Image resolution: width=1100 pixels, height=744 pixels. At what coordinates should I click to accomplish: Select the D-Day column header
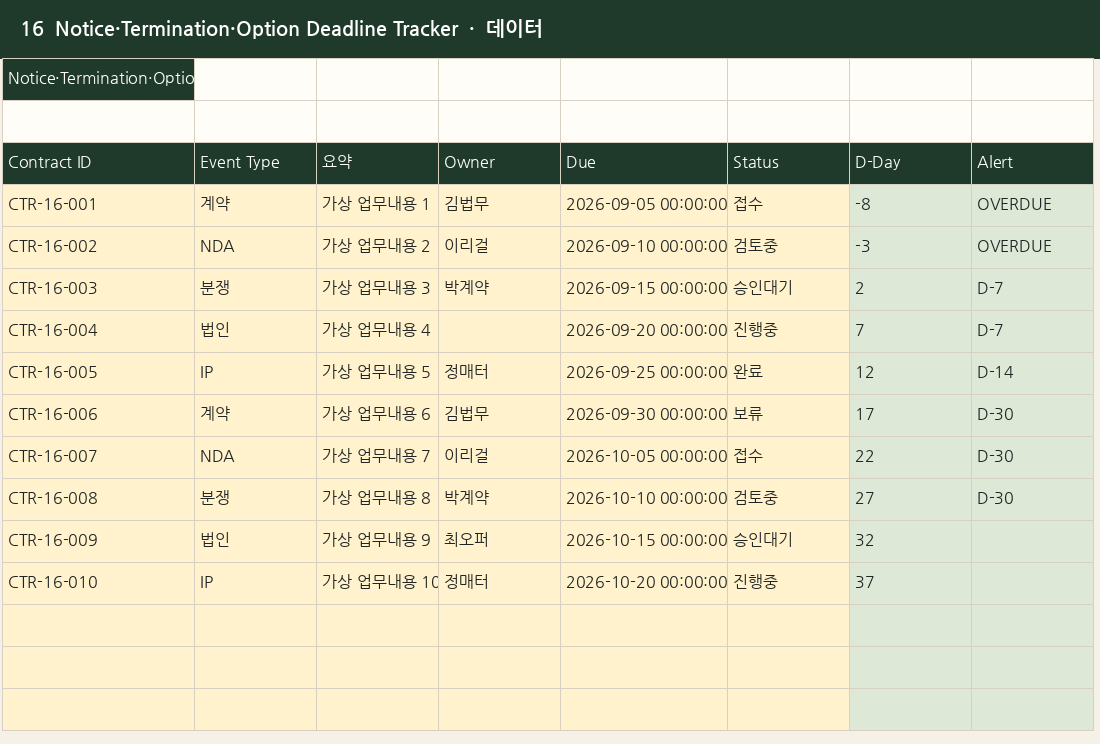tap(911, 163)
